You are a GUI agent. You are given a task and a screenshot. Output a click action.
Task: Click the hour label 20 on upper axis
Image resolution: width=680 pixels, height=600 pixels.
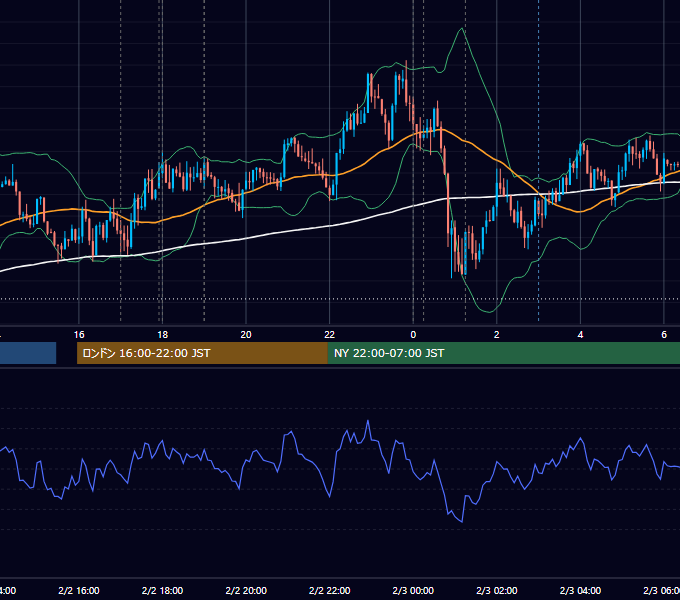pyautogui.click(x=246, y=335)
